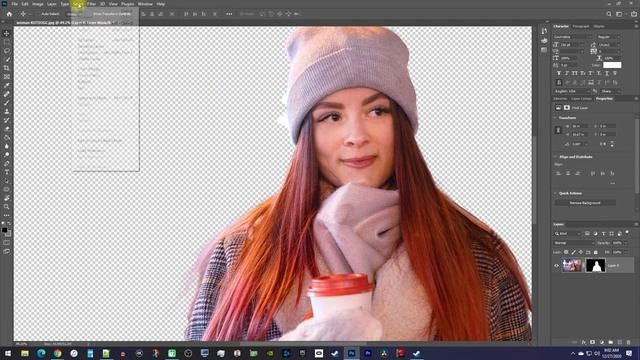The image size is (640, 360).
Task: Select the History Brush tool
Action: [7, 120]
